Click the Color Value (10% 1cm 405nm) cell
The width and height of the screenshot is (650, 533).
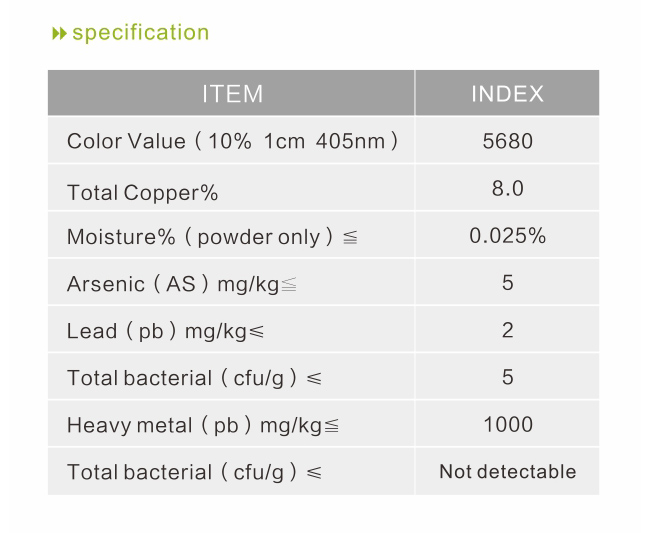click(x=231, y=141)
